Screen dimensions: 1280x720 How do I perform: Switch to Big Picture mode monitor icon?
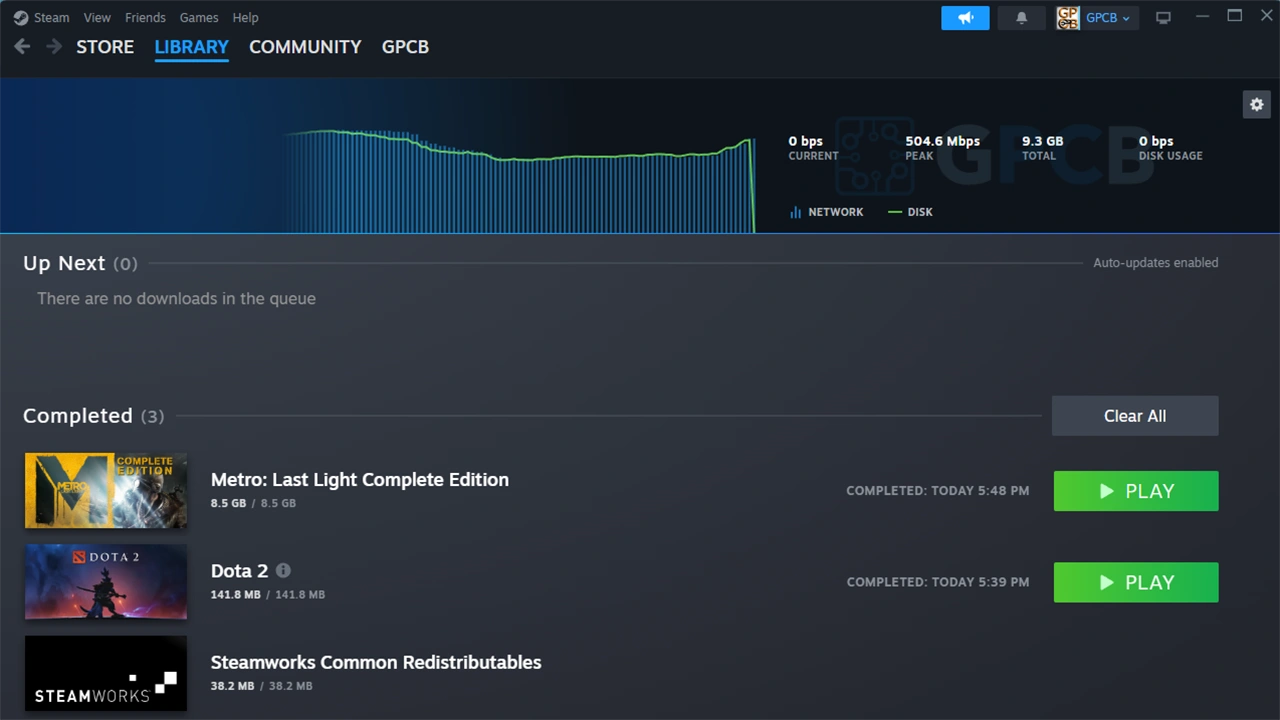click(1163, 18)
